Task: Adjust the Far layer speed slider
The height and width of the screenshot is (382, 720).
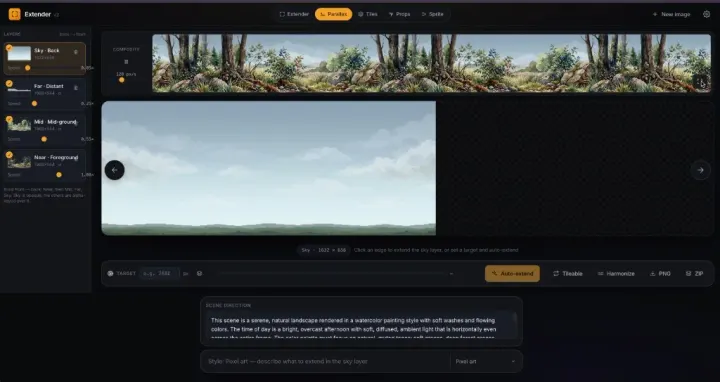Action: coord(34,104)
